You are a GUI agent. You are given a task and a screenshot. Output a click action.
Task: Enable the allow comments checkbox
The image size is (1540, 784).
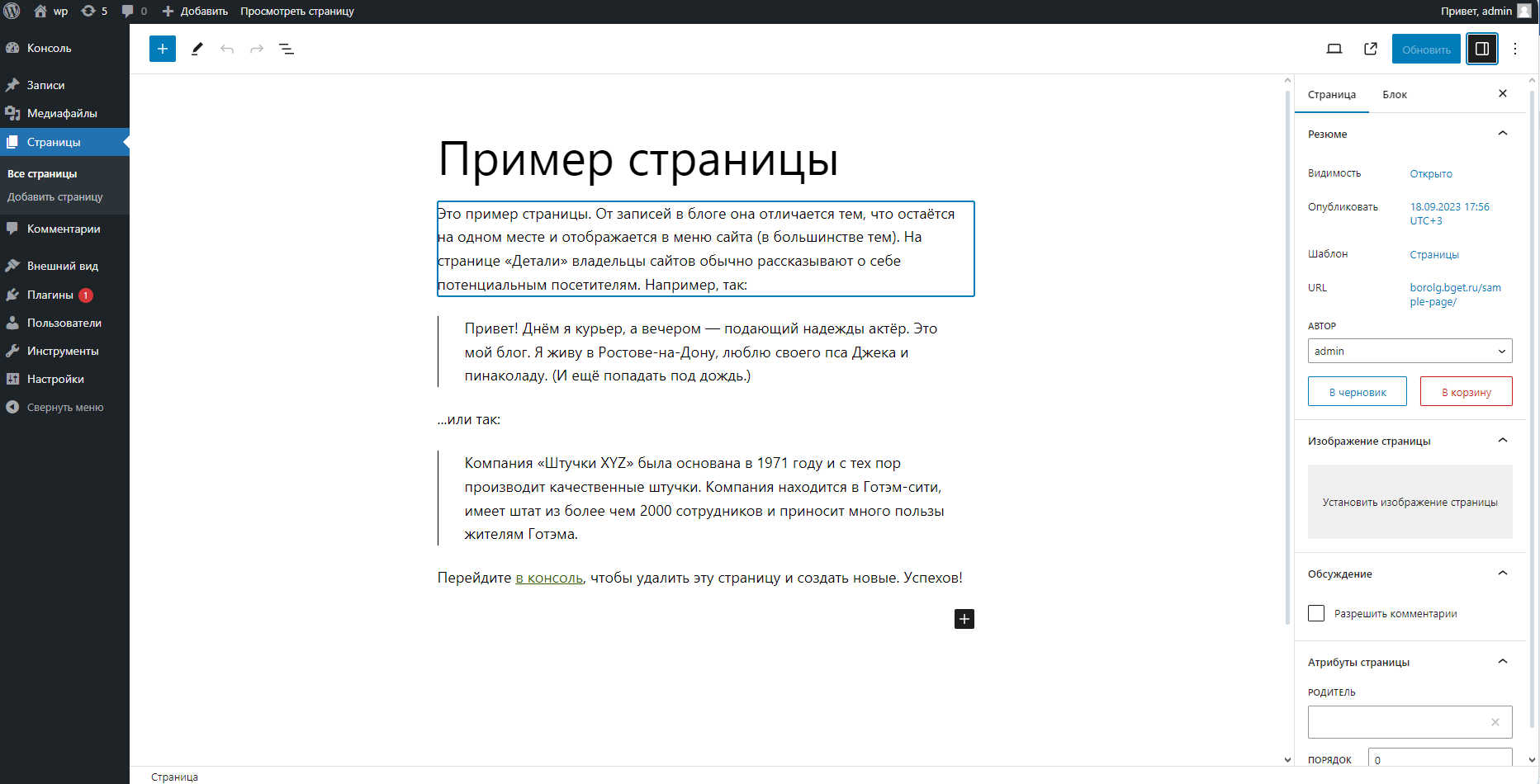1316,613
